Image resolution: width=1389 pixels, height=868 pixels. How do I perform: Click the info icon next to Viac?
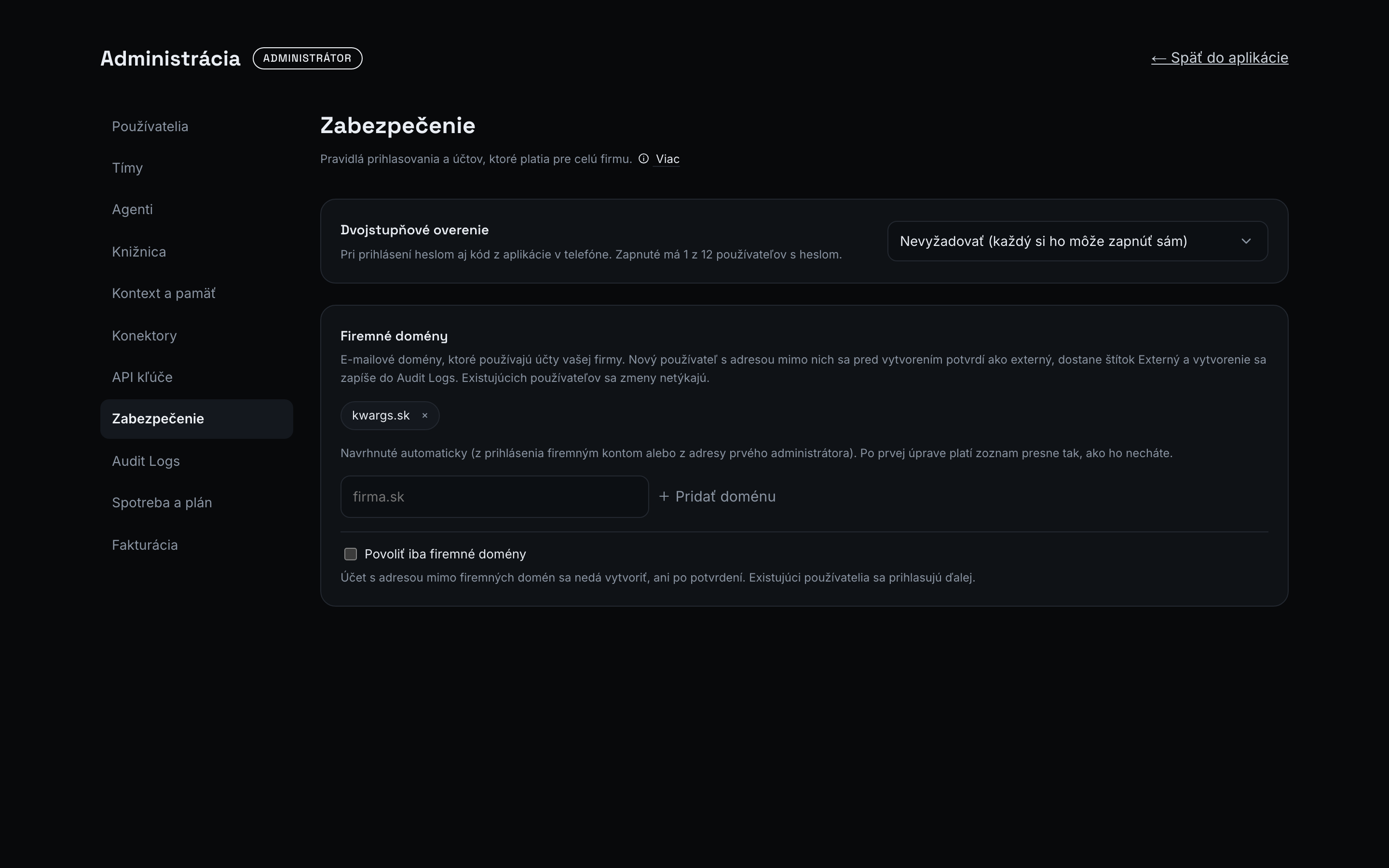(643, 159)
